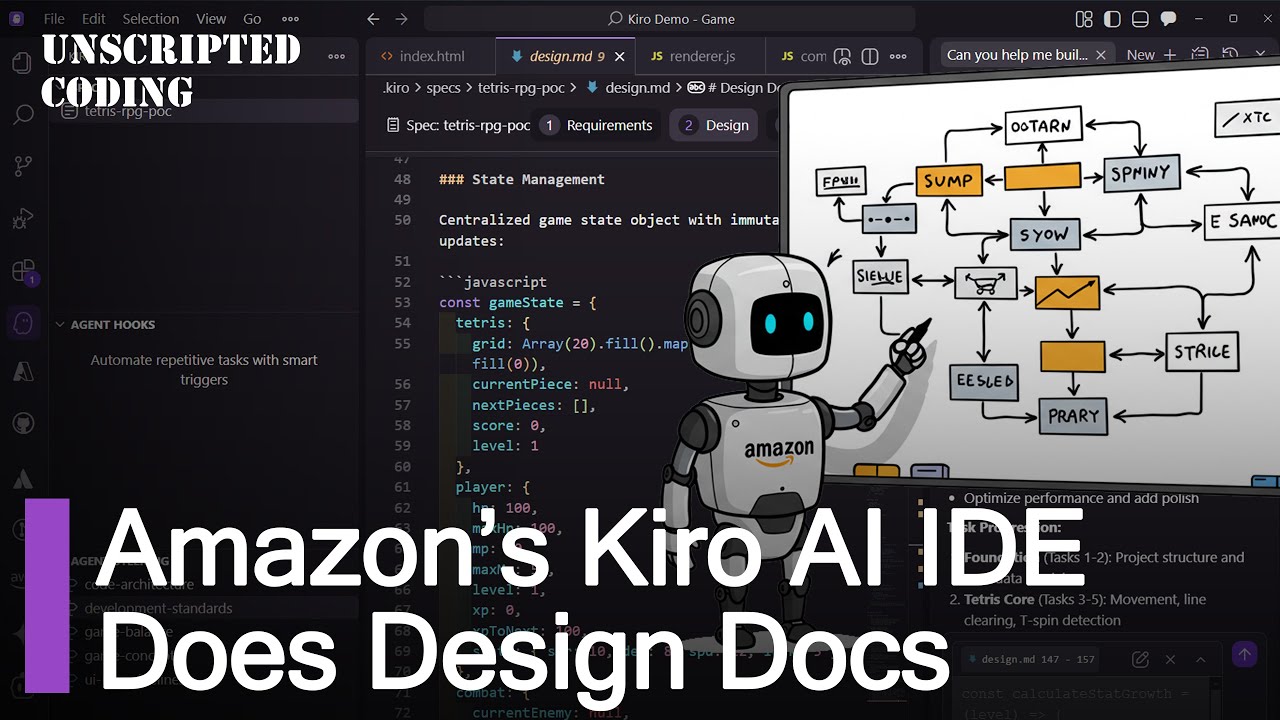Open the Search view in activity bar
Screen dimensions: 1280x720
tap(22, 114)
